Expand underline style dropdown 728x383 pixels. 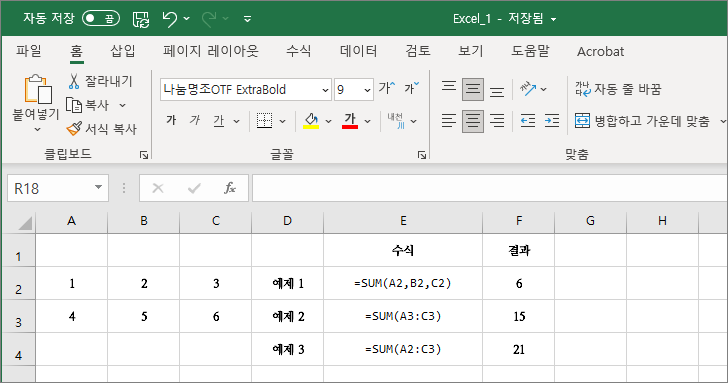(236, 121)
